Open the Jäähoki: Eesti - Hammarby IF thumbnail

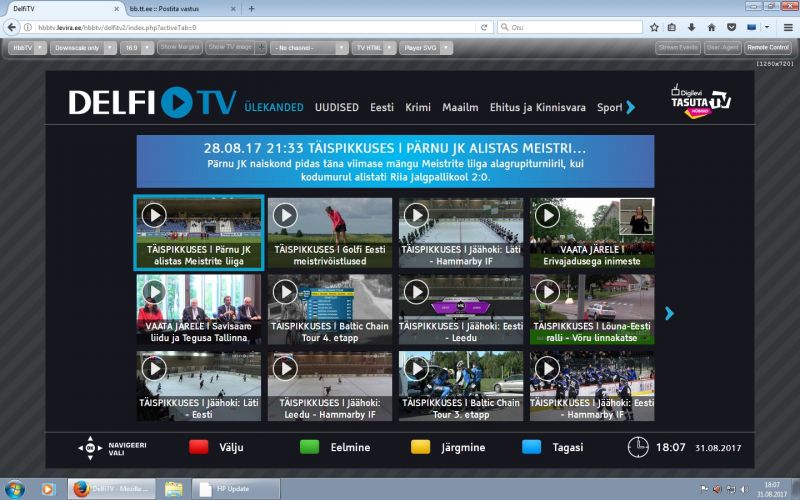coord(592,386)
